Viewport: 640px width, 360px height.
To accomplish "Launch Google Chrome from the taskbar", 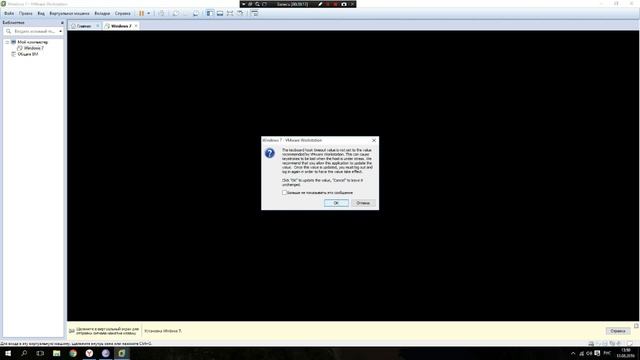I will [73, 353].
